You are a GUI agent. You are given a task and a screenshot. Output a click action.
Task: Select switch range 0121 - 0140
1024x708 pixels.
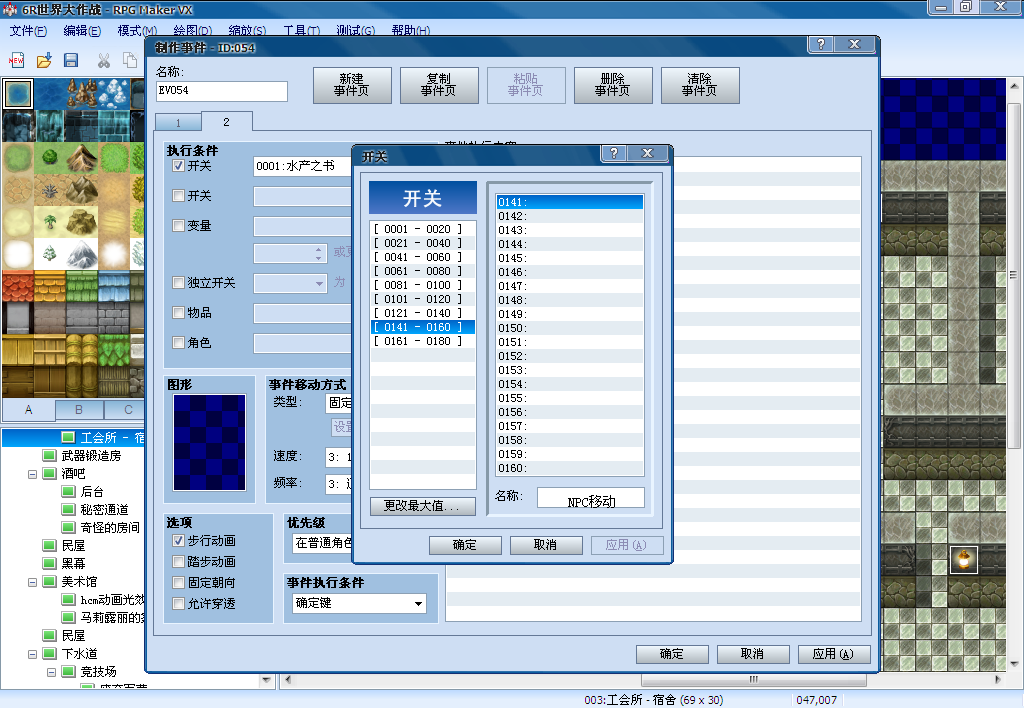click(x=423, y=314)
